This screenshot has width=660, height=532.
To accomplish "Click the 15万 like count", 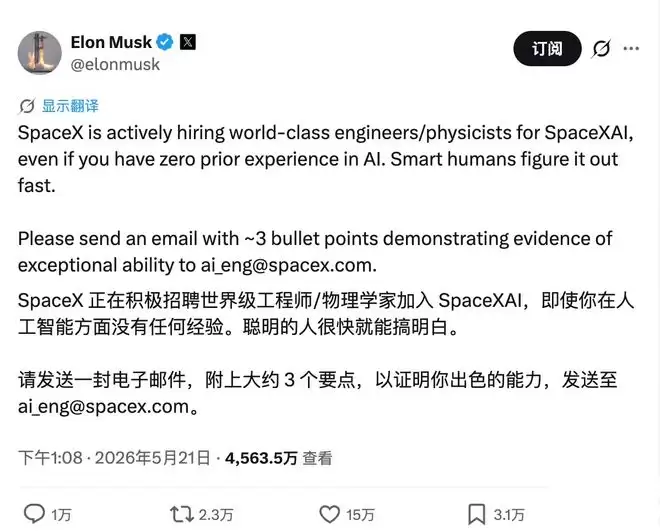I will (360, 515).
